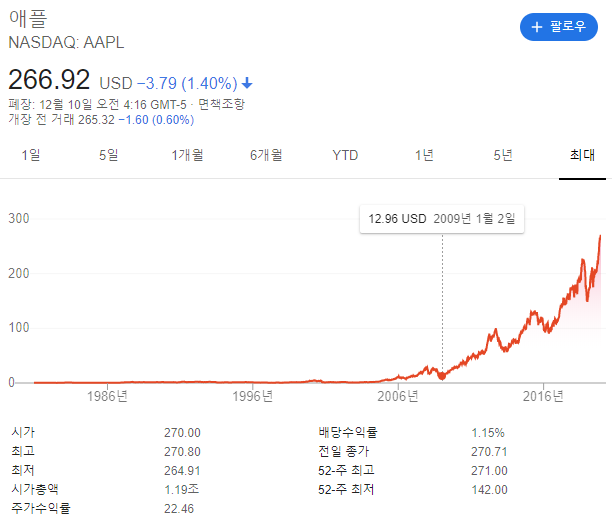Click the pre-market price 265.32
Viewport: 612px width, 524px height.
(x=96, y=120)
